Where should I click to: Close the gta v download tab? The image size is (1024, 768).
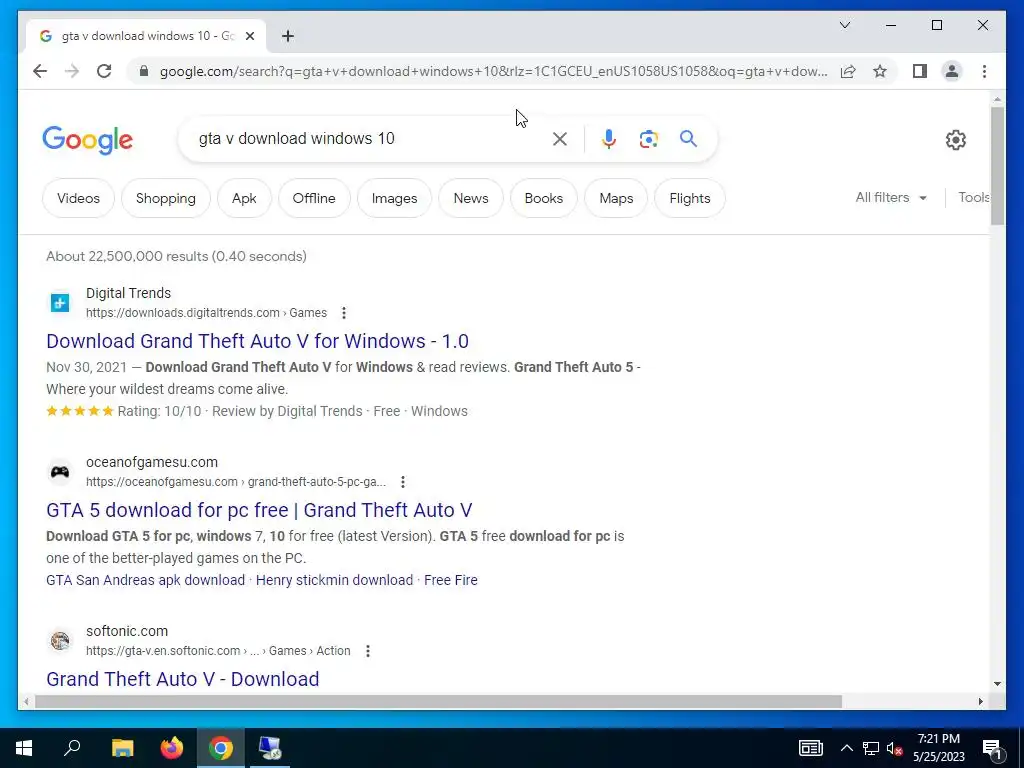coord(249,36)
